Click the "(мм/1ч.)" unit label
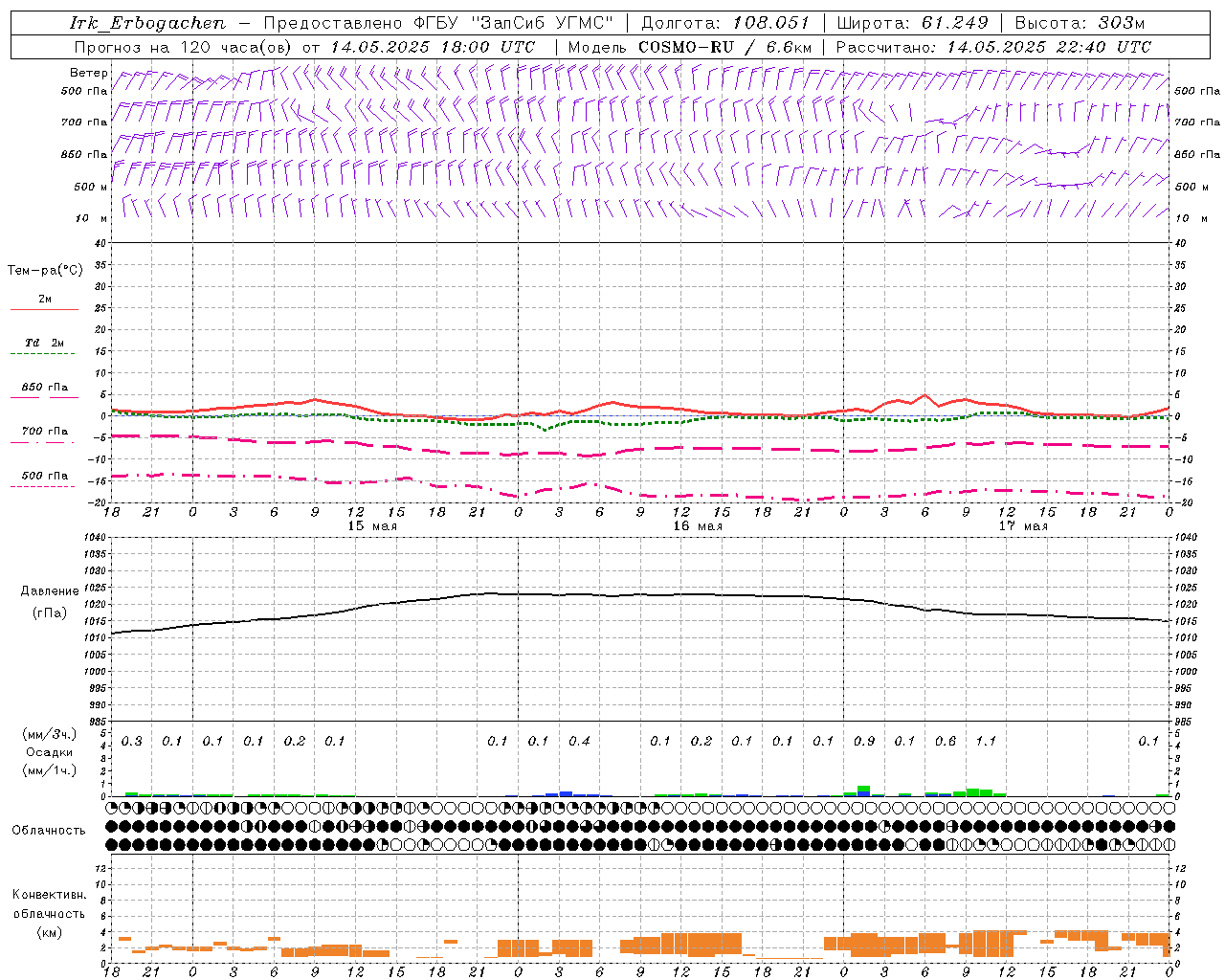Image resolution: width=1225 pixels, height=980 pixels. coord(50,770)
